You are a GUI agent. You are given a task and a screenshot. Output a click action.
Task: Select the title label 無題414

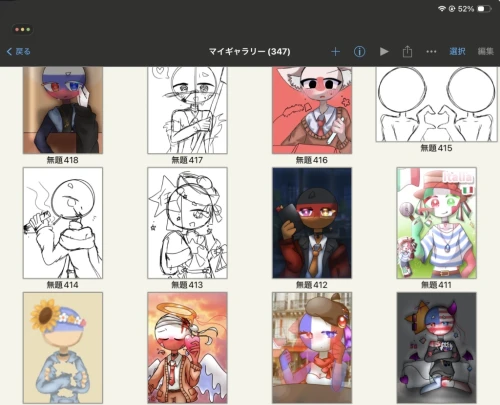coord(63,285)
